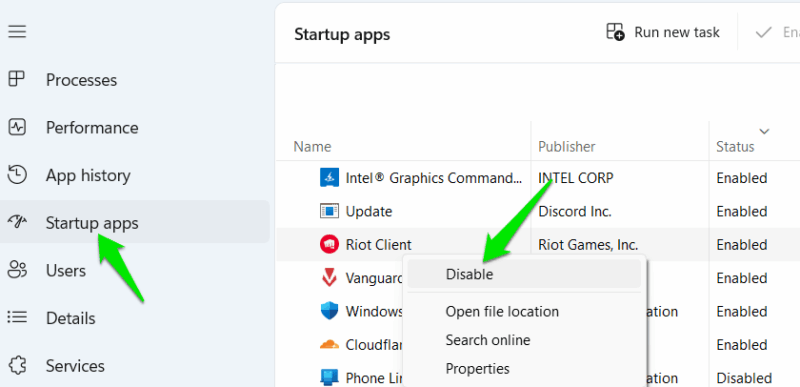The width and height of the screenshot is (800, 387).
Task: Click the Performance pulse icon
Action: point(17,127)
